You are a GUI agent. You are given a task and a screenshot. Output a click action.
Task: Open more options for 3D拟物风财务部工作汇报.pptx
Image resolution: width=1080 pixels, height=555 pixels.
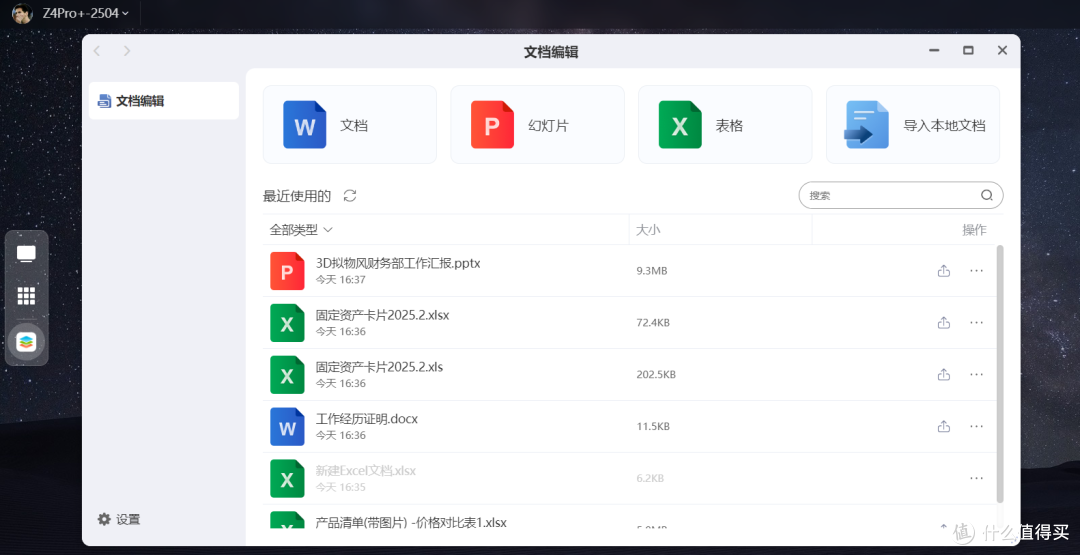tap(976, 271)
